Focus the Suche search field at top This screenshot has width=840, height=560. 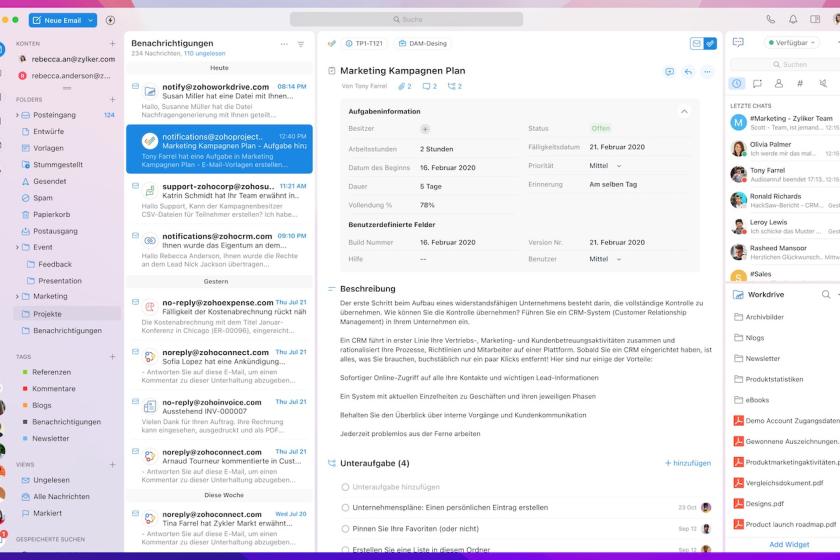click(406, 19)
